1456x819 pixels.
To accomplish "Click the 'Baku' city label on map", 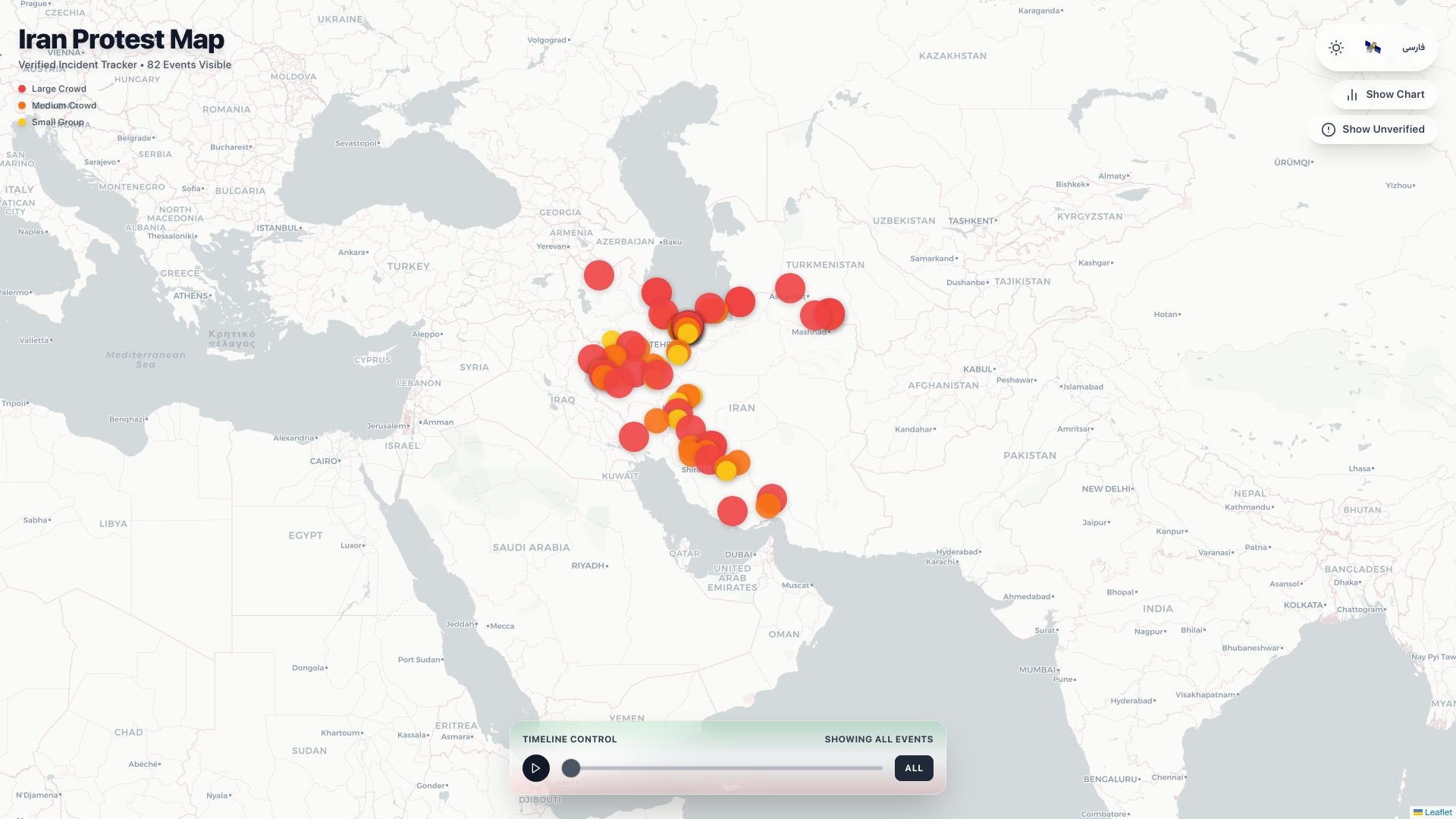I will click(673, 242).
